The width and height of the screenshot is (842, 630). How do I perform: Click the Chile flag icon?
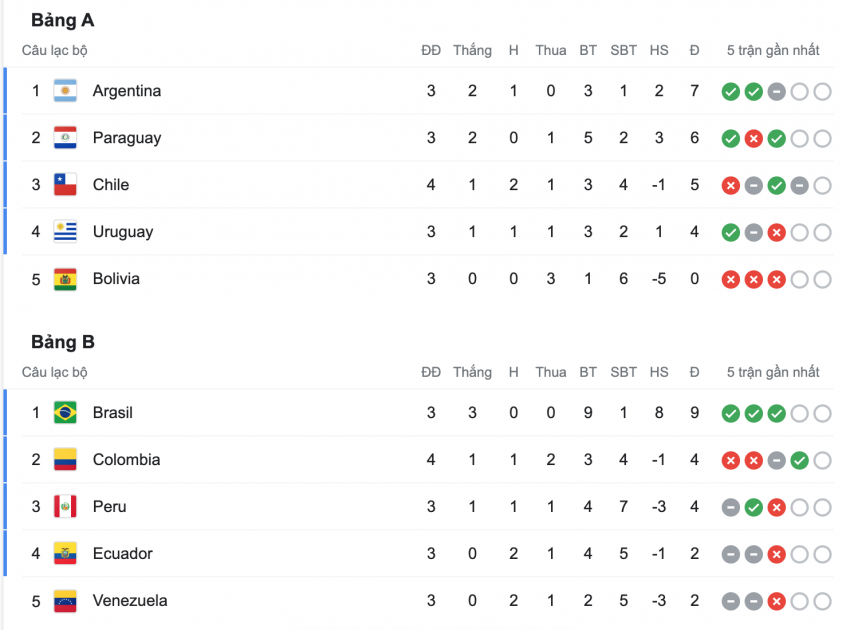tap(65, 185)
